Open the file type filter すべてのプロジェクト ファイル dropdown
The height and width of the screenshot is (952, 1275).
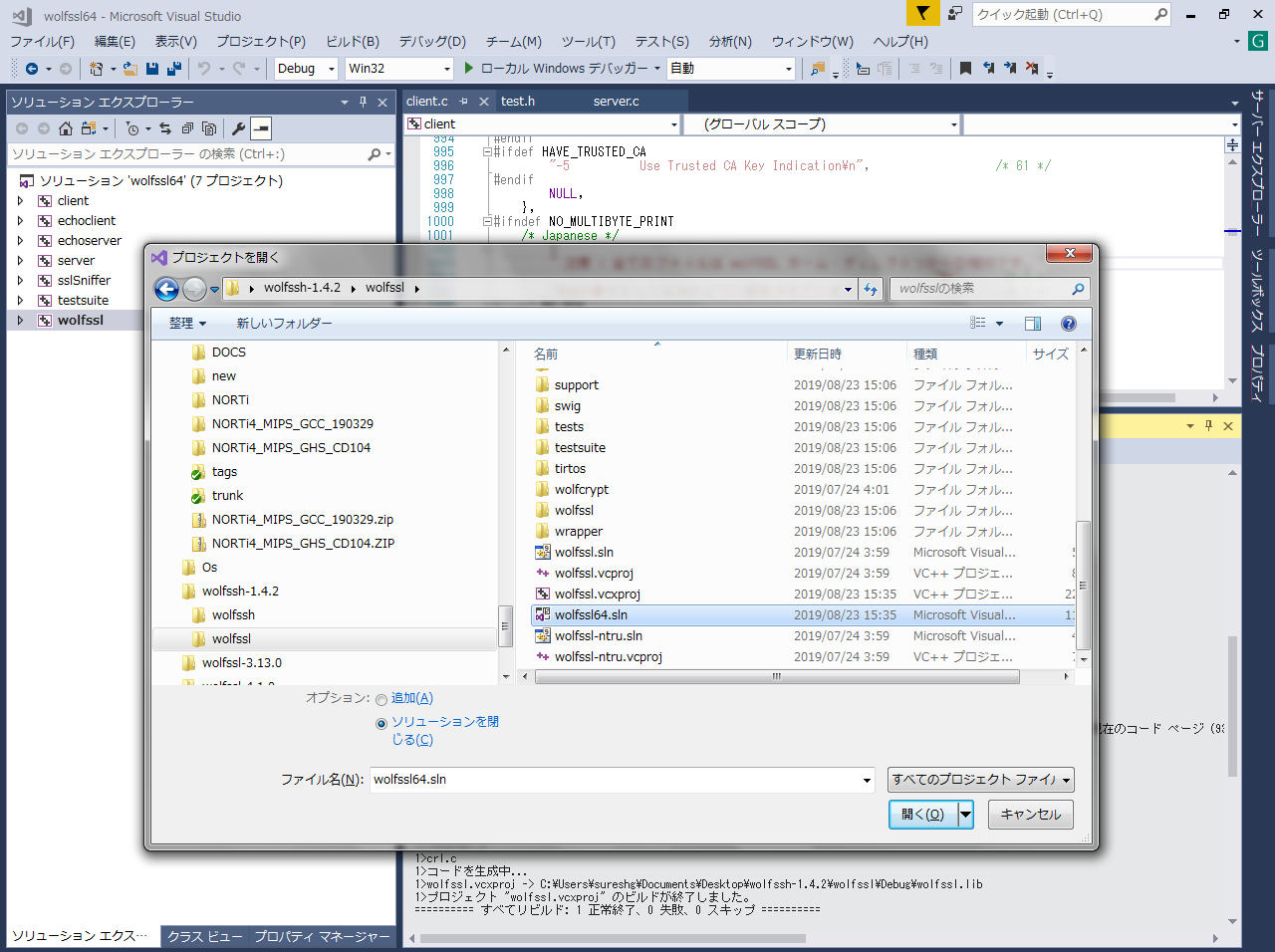(x=981, y=780)
